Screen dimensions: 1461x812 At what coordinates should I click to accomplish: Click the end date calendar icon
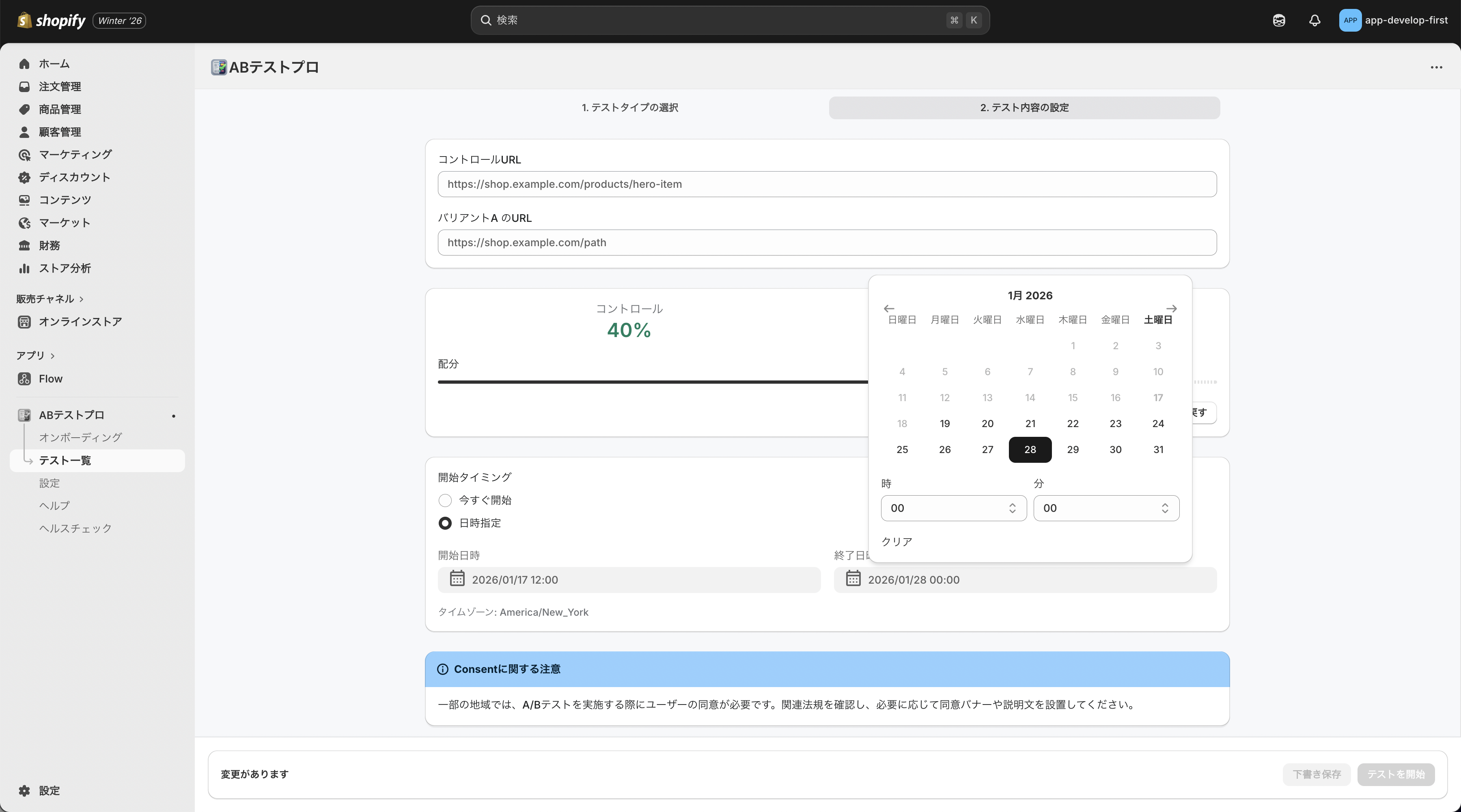click(x=853, y=578)
